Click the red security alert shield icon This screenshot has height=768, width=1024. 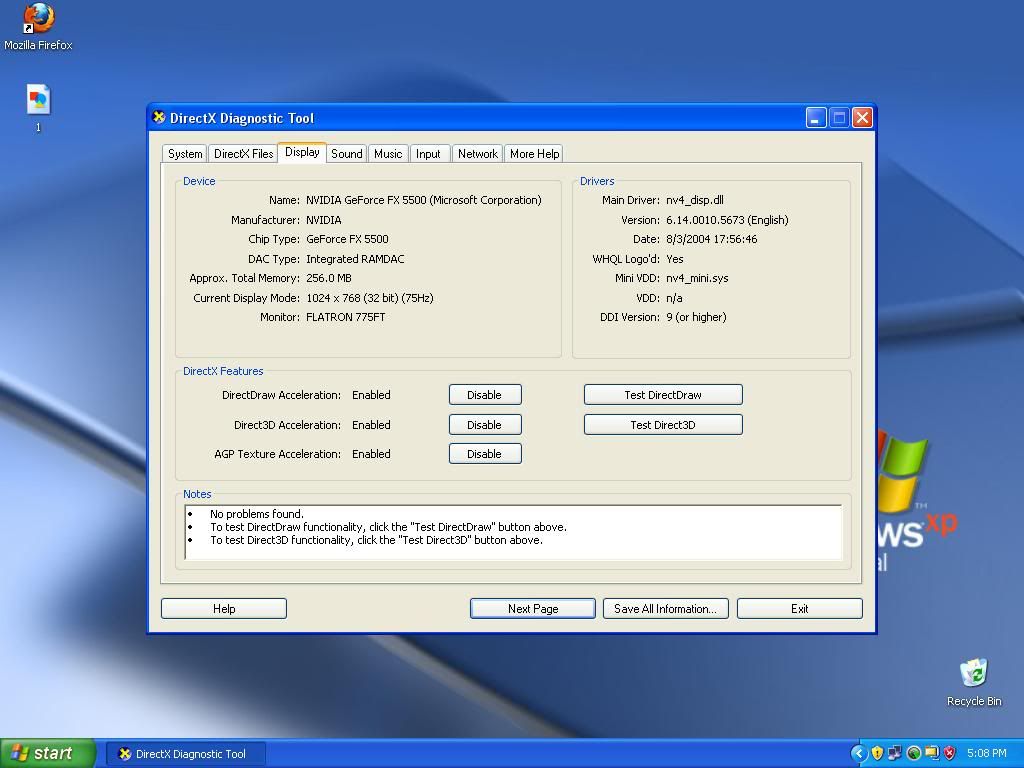tap(950, 754)
